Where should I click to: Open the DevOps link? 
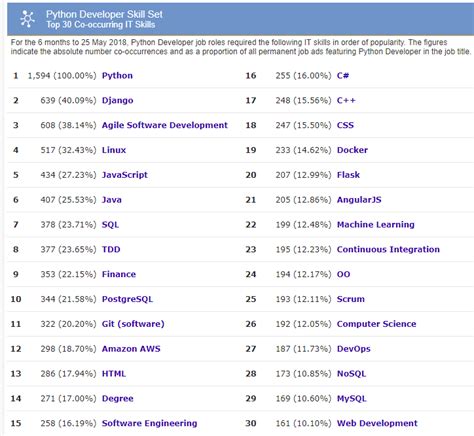click(x=354, y=349)
